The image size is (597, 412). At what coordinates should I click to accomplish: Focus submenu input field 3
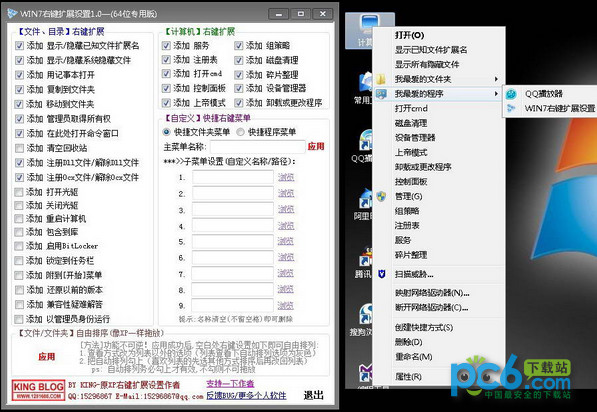[x=233, y=210]
